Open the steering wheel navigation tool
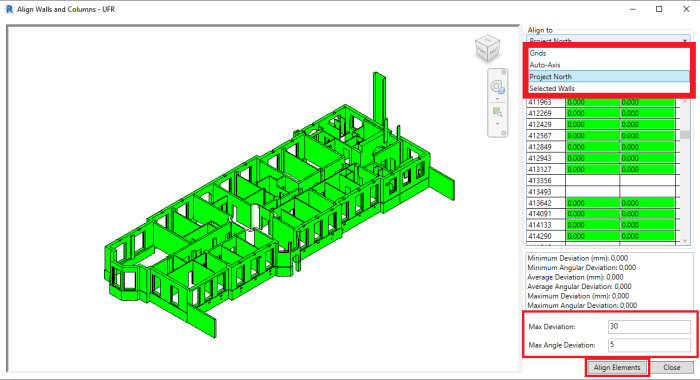 (x=497, y=87)
